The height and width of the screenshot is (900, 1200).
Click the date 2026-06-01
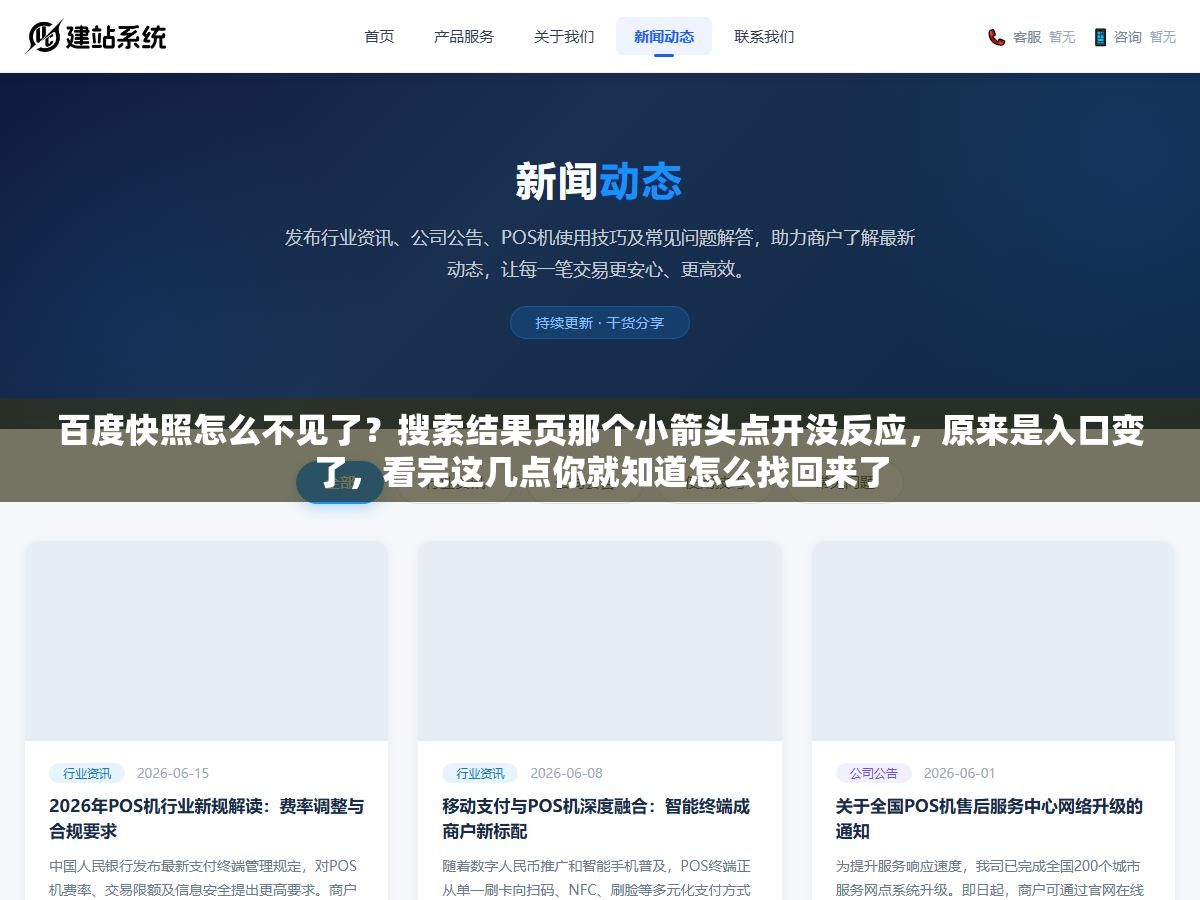(x=960, y=773)
